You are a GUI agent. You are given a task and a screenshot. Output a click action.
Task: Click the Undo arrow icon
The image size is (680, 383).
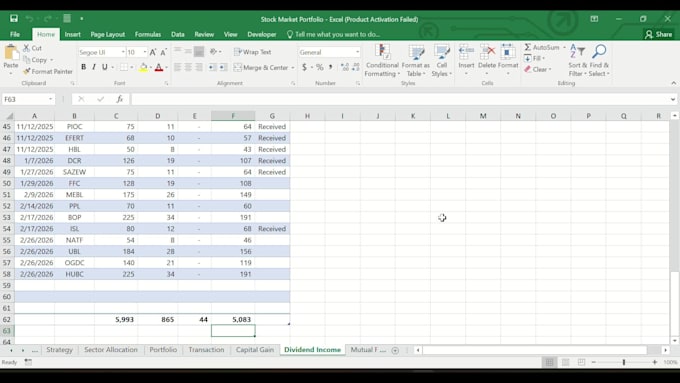[x=29, y=19]
